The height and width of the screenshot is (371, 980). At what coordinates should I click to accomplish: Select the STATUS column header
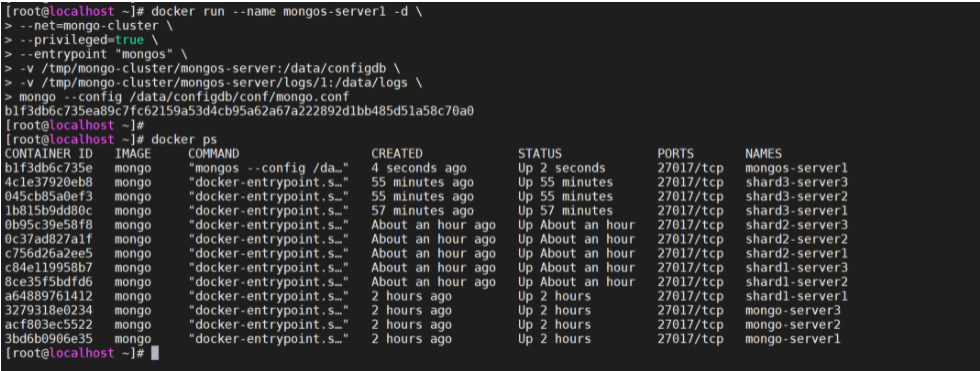tap(539, 154)
